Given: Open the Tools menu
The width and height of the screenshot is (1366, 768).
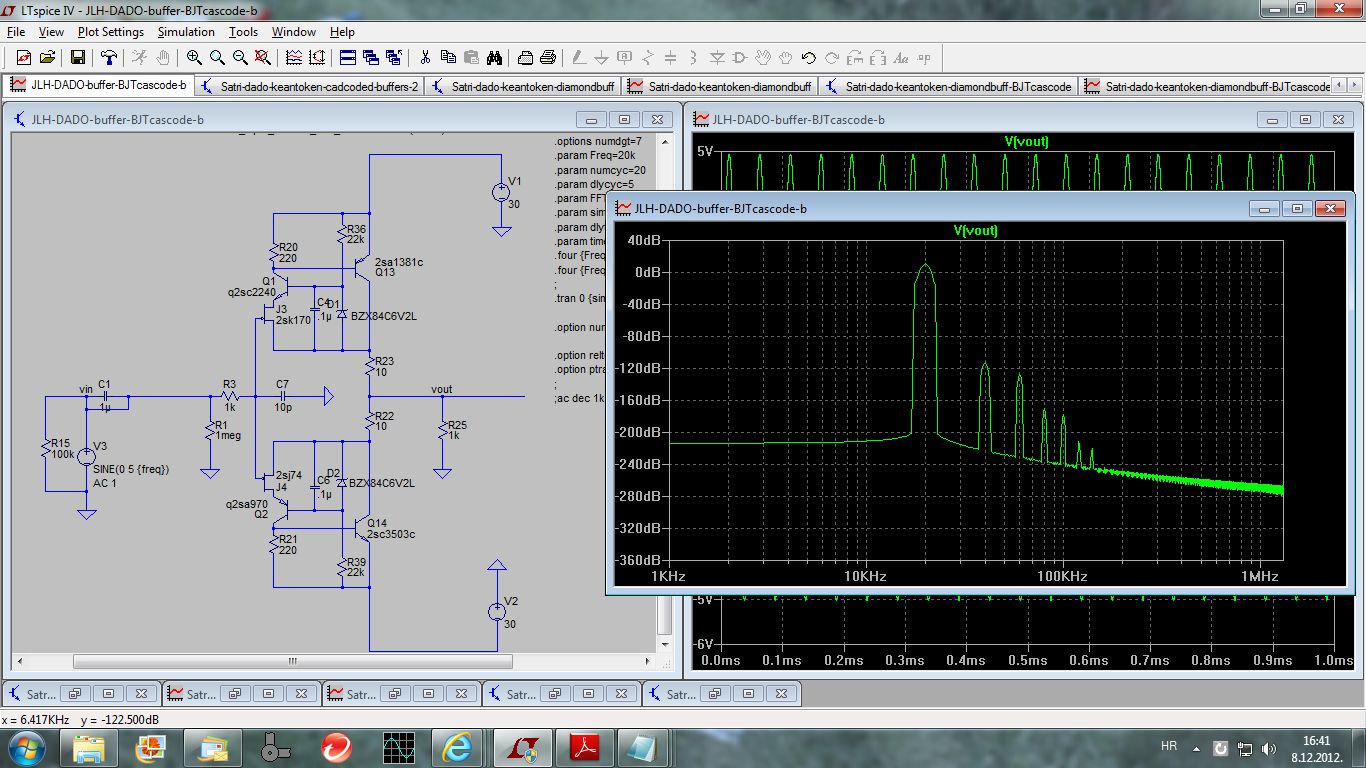Looking at the screenshot, I should click(x=243, y=32).
